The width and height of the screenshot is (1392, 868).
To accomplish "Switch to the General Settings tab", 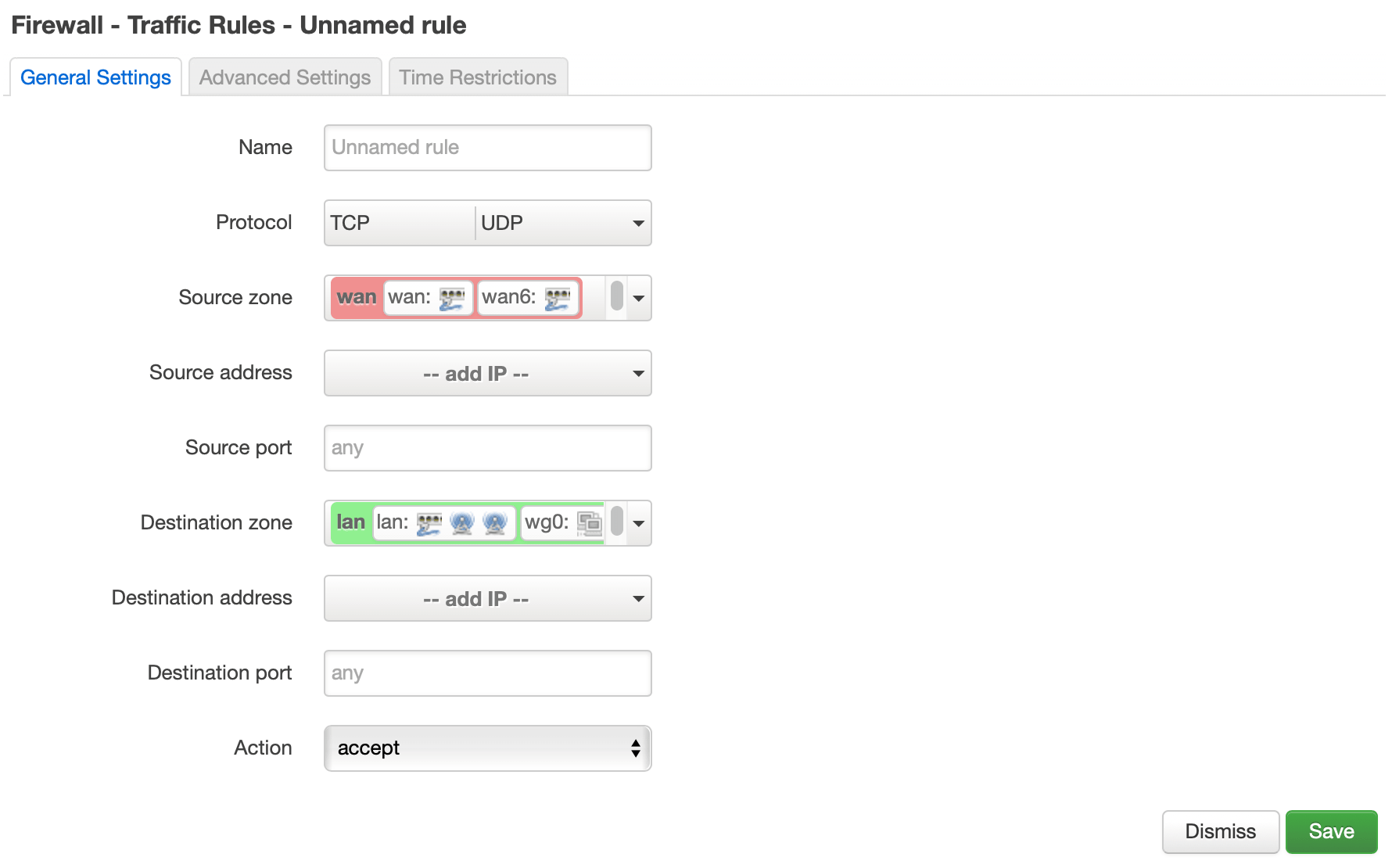I will [x=95, y=77].
